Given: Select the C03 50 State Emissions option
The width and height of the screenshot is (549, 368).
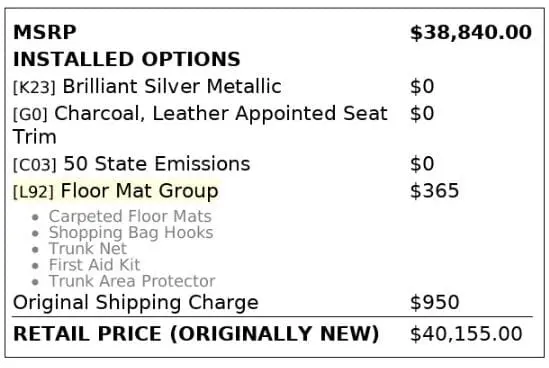Looking at the screenshot, I should click(132, 164).
